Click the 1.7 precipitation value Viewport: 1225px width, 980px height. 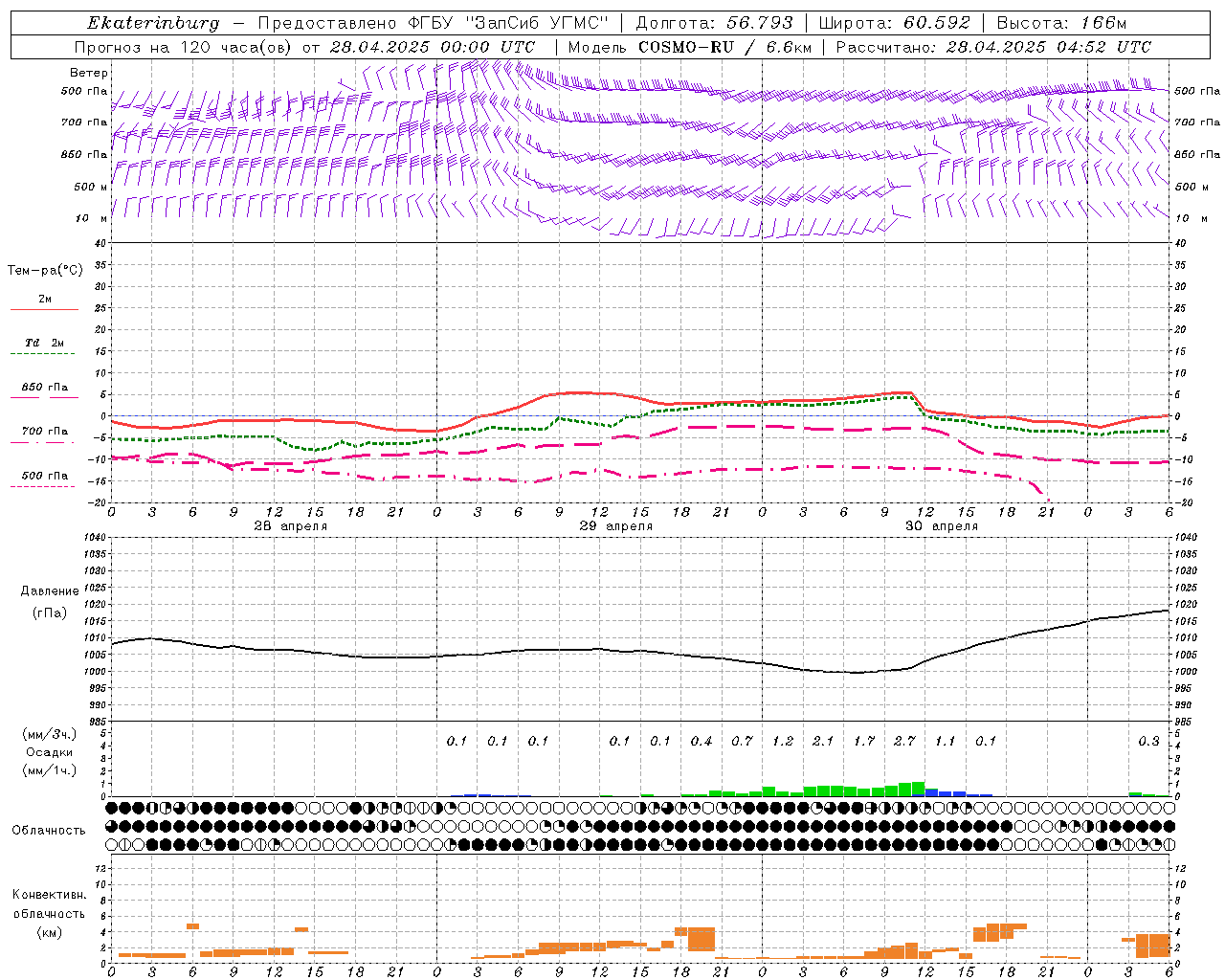click(864, 741)
